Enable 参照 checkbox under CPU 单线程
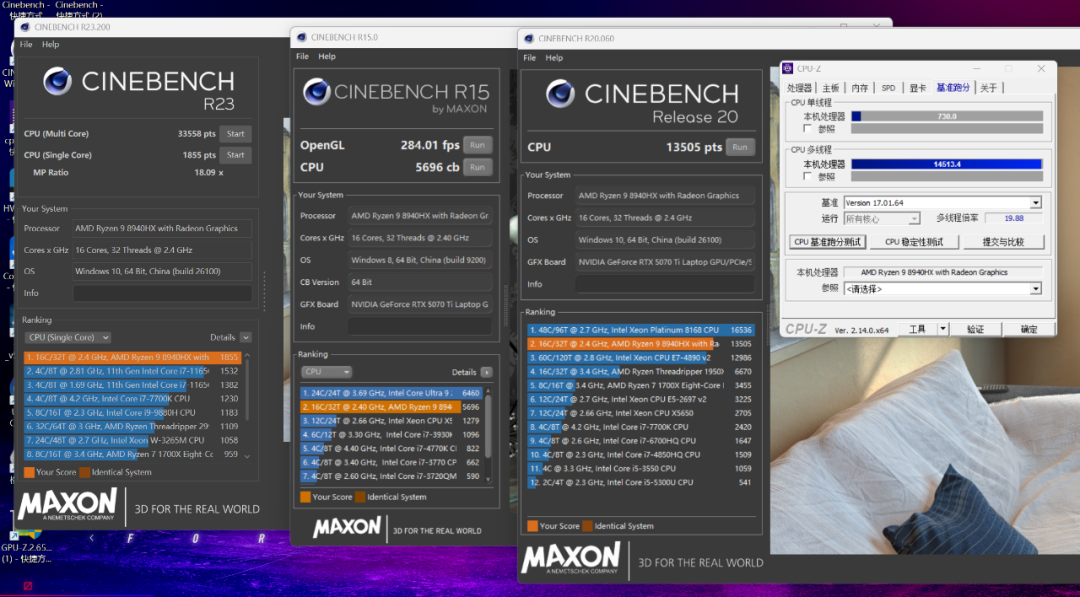The width and height of the screenshot is (1080, 597). tap(807, 128)
